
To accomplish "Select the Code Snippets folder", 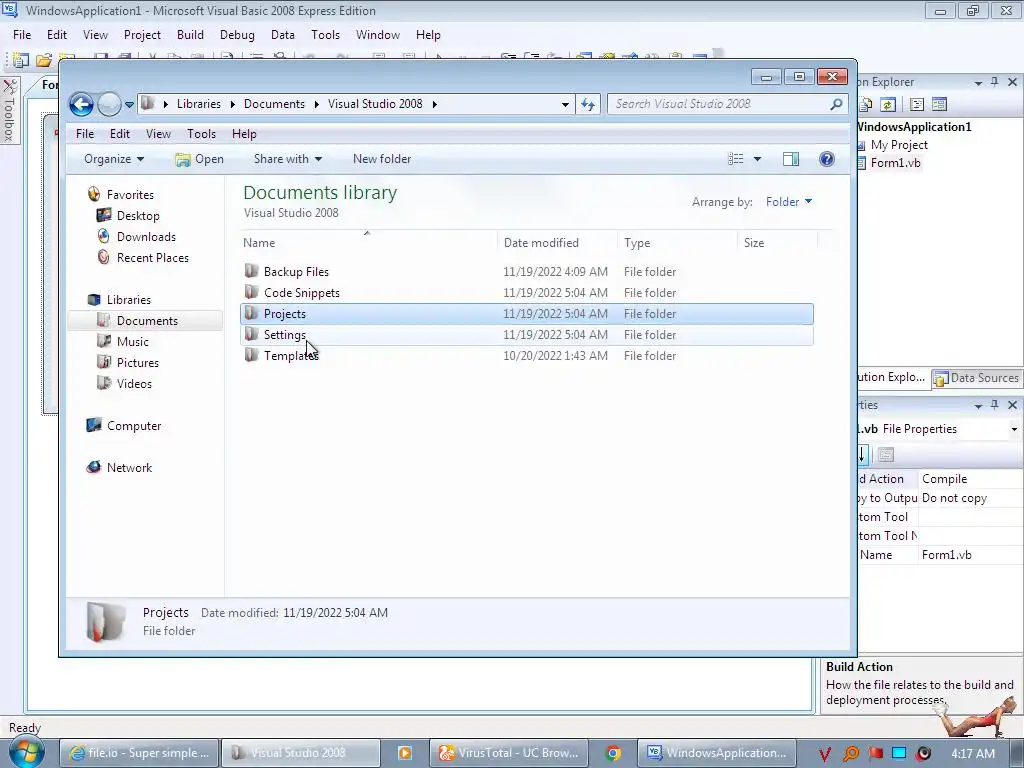I will pyautogui.click(x=526, y=293).
